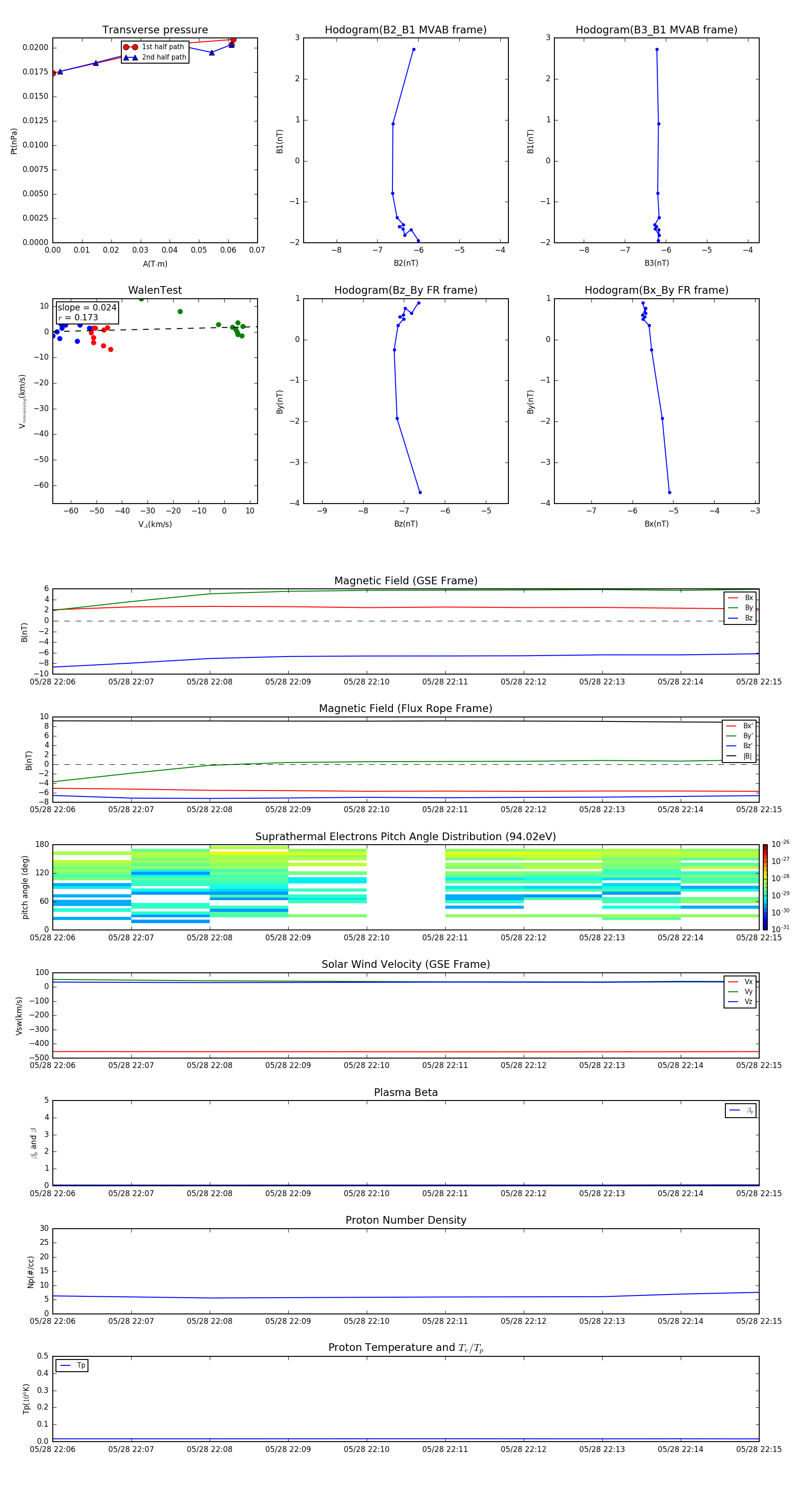Click the |B| legend entry in flux rope plot
The width and height of the screenshot is (812, 1489).
[740, 756]
